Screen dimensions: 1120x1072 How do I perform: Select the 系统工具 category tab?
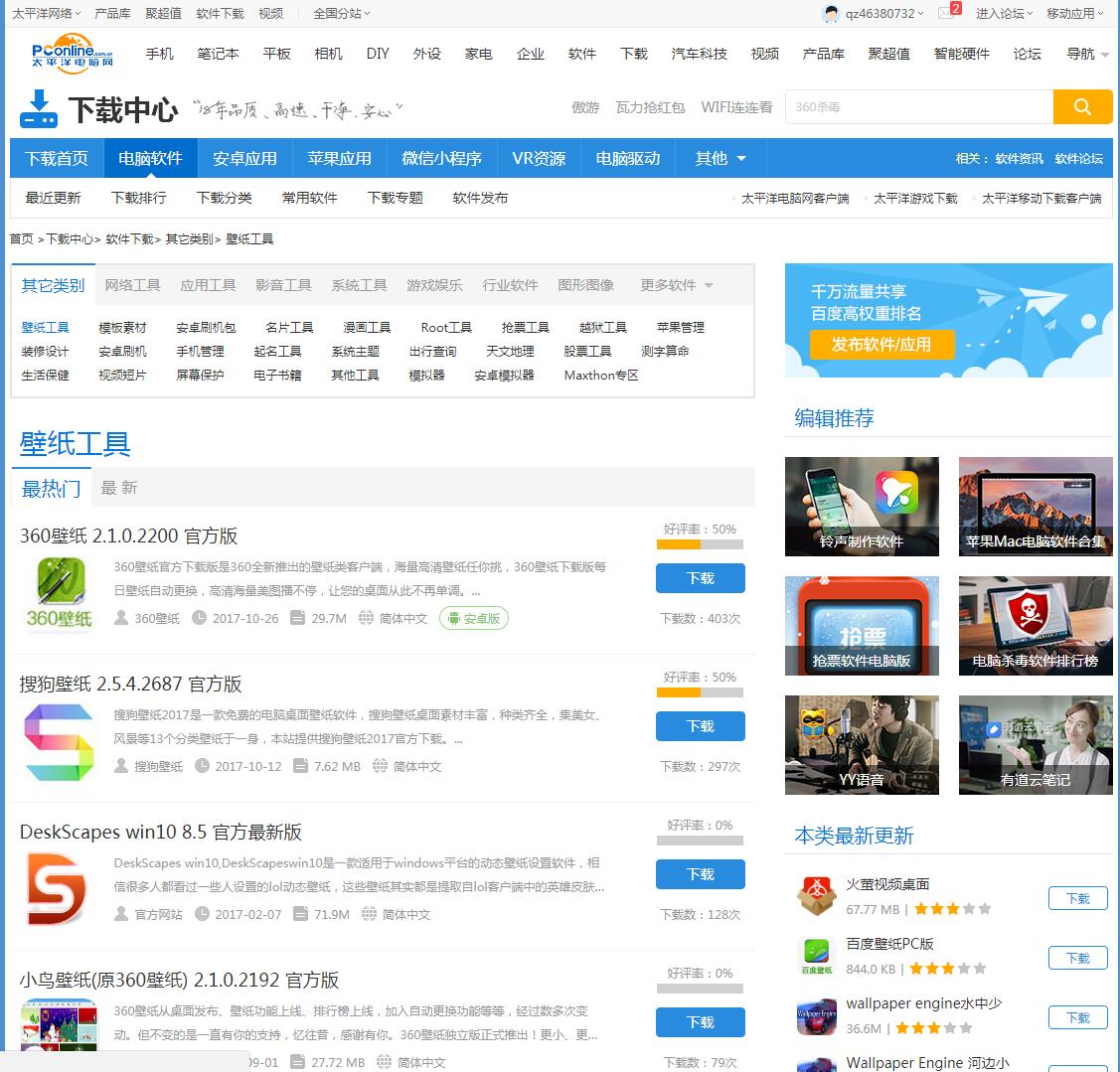pos(359,286)
